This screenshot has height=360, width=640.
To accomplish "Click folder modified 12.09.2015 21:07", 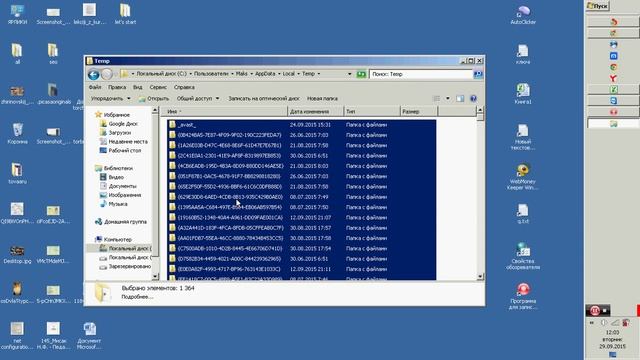I will (x=301, y=218).
